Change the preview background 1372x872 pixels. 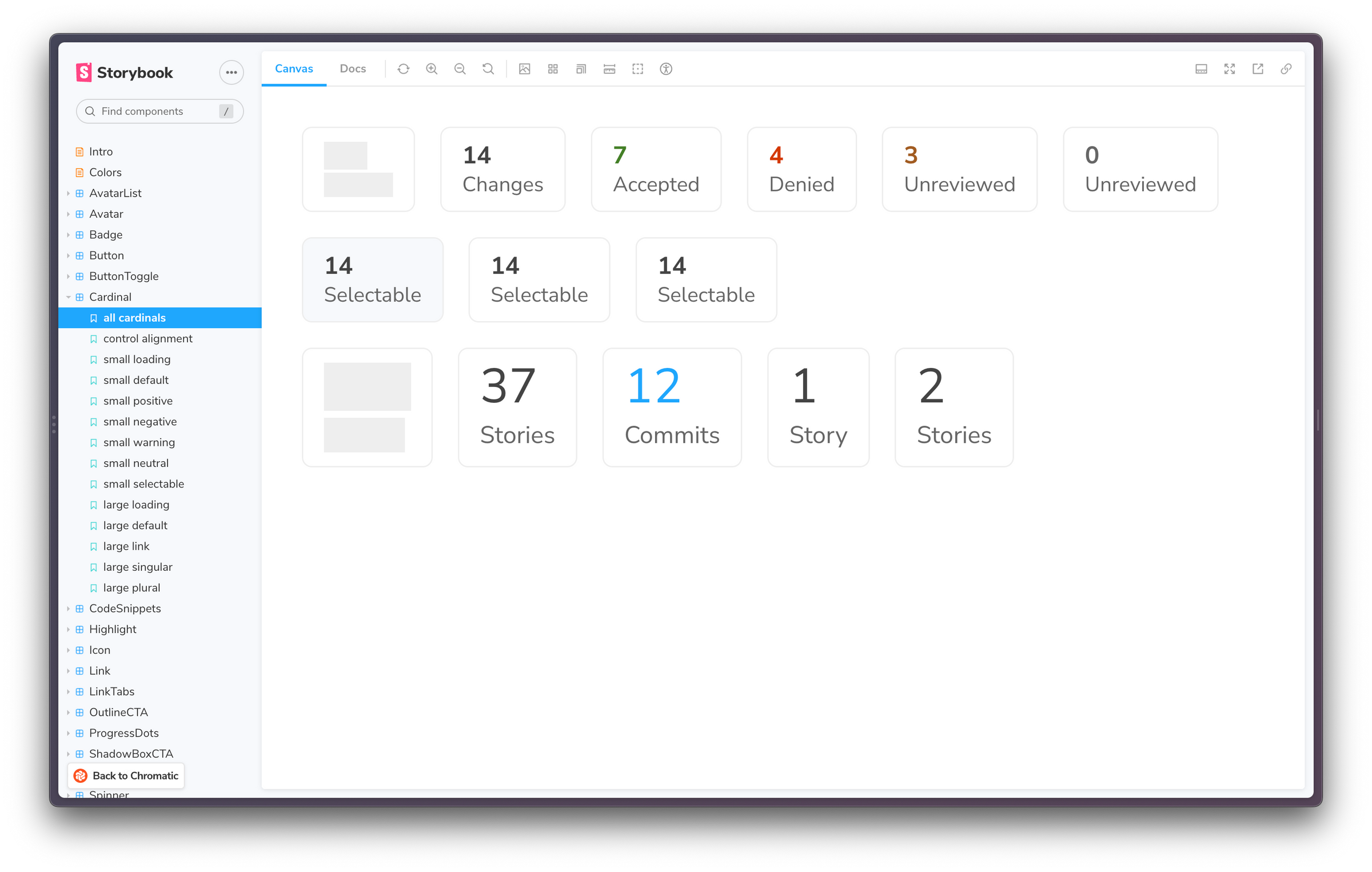[x=524, y=69]
